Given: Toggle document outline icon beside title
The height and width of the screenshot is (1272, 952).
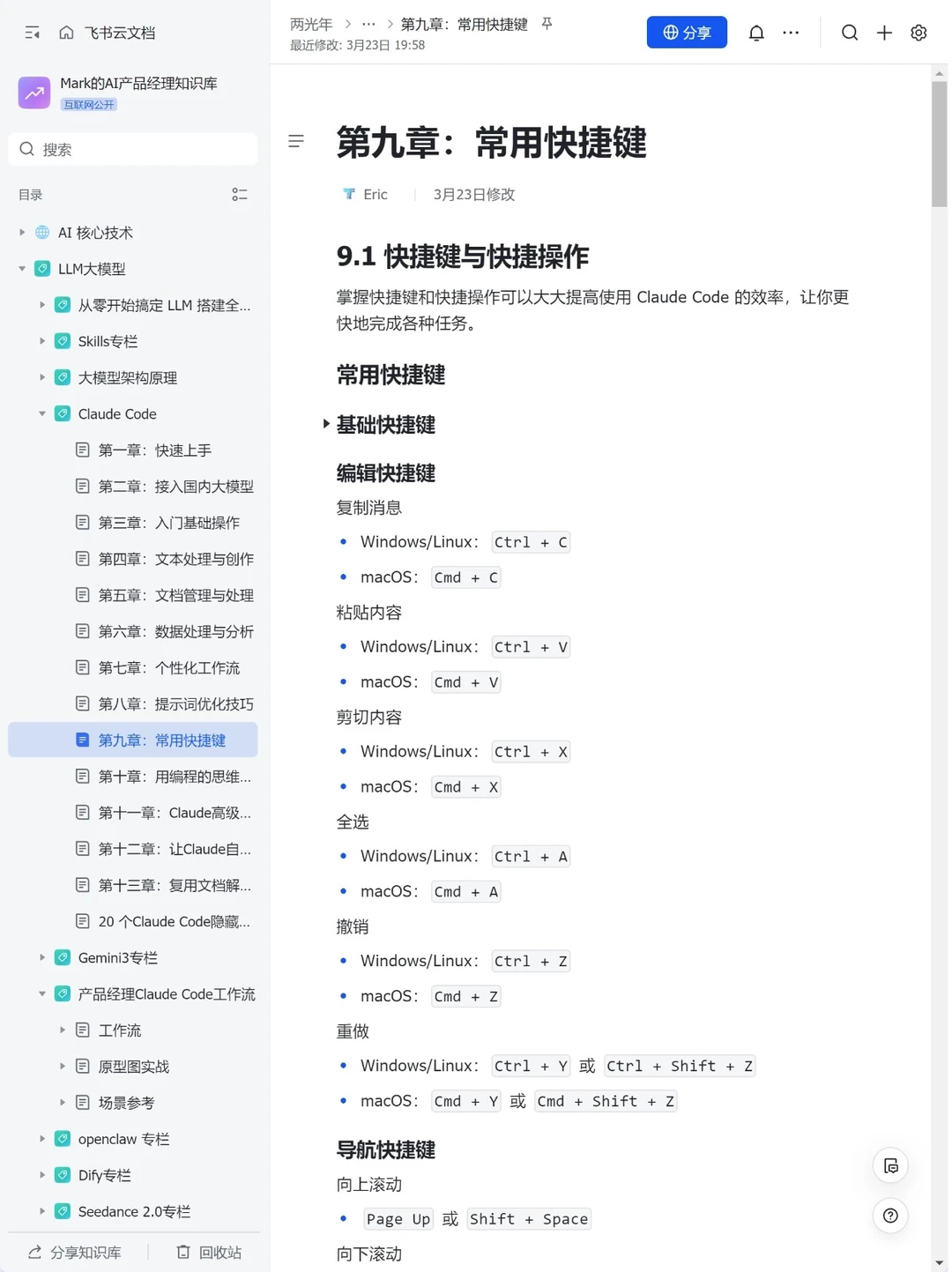Looking at the screenshot, I should click(x=296, y=141).
